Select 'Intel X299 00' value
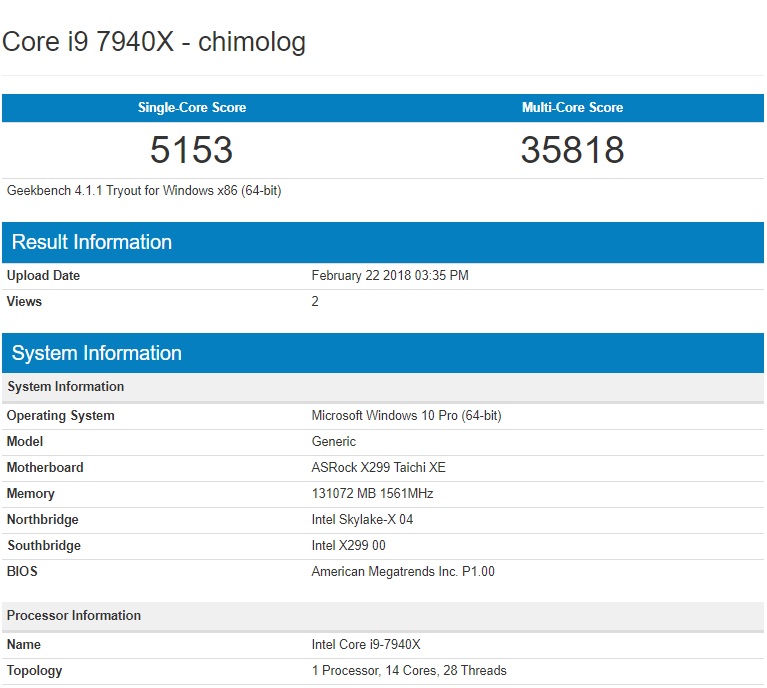The image size is (767, 688). click(348, 546)
